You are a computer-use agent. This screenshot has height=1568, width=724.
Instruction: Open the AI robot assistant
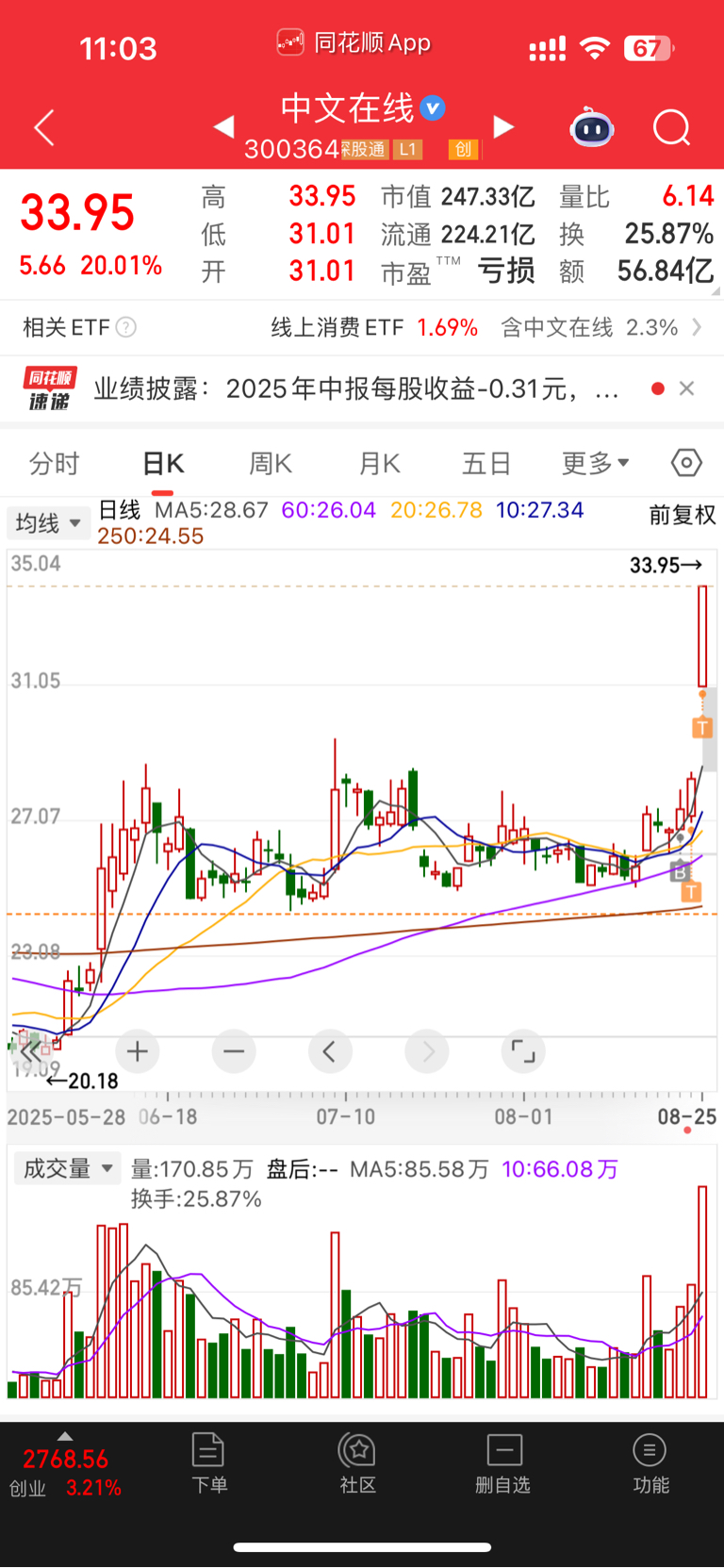tap(592, 127)
